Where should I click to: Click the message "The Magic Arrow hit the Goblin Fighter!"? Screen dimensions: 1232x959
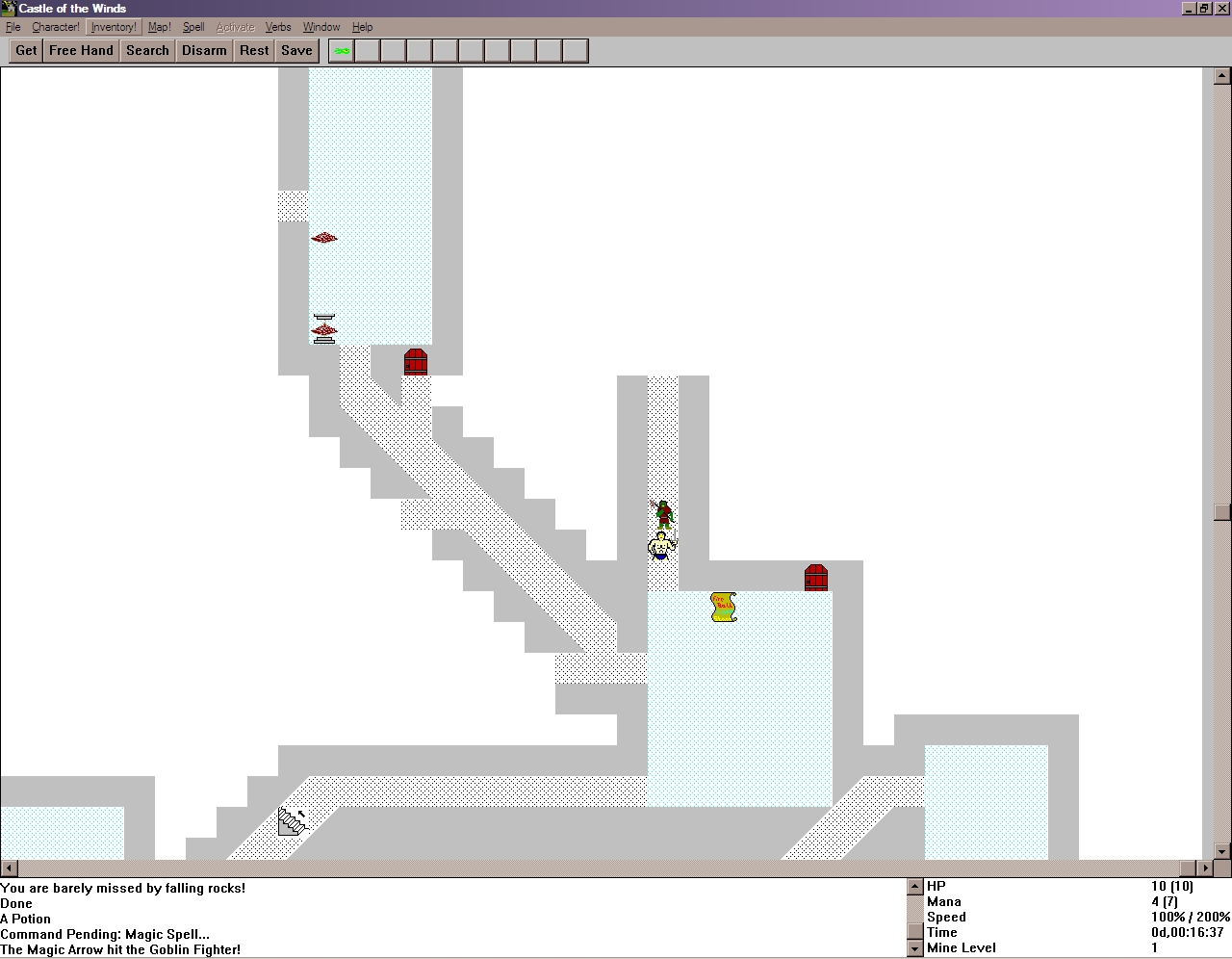click(120, 949)
